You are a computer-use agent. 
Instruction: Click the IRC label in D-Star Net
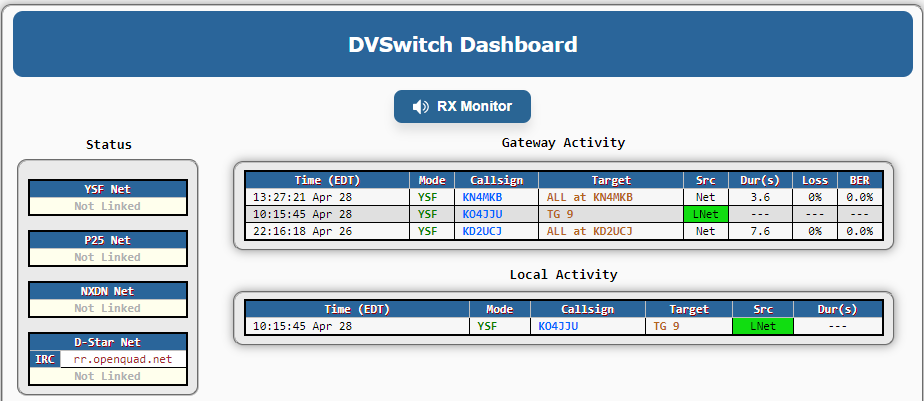click(x=45, y=359)
